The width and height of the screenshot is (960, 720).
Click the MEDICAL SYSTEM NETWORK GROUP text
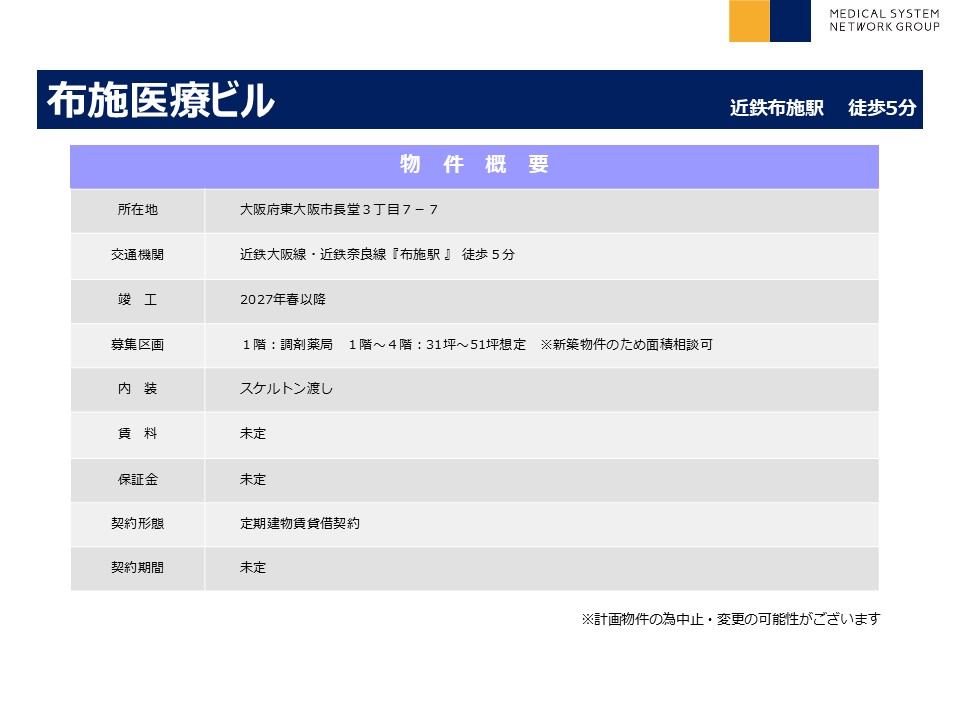pos(884,20)
